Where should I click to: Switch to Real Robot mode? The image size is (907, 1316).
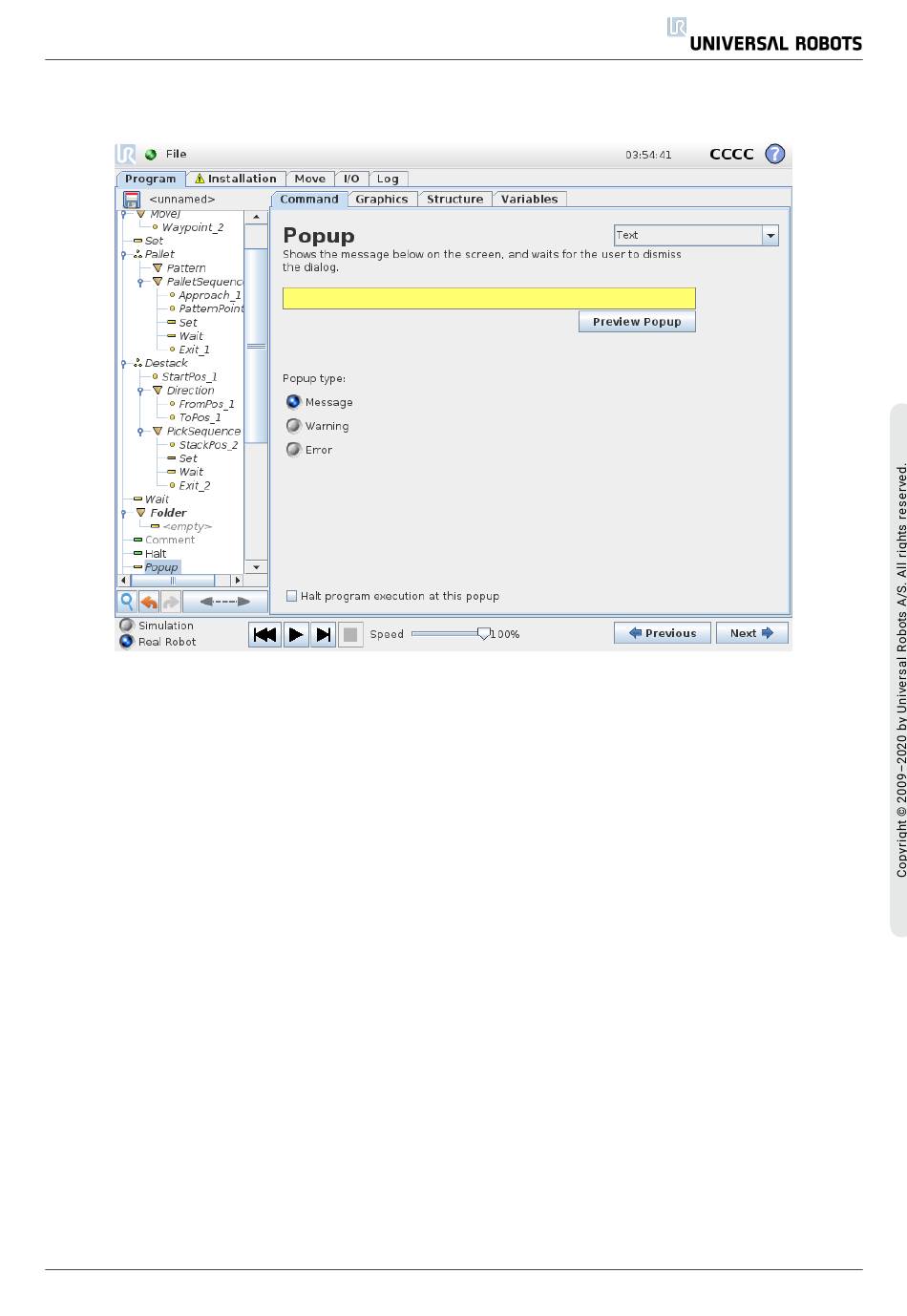(x=126, y=642)
